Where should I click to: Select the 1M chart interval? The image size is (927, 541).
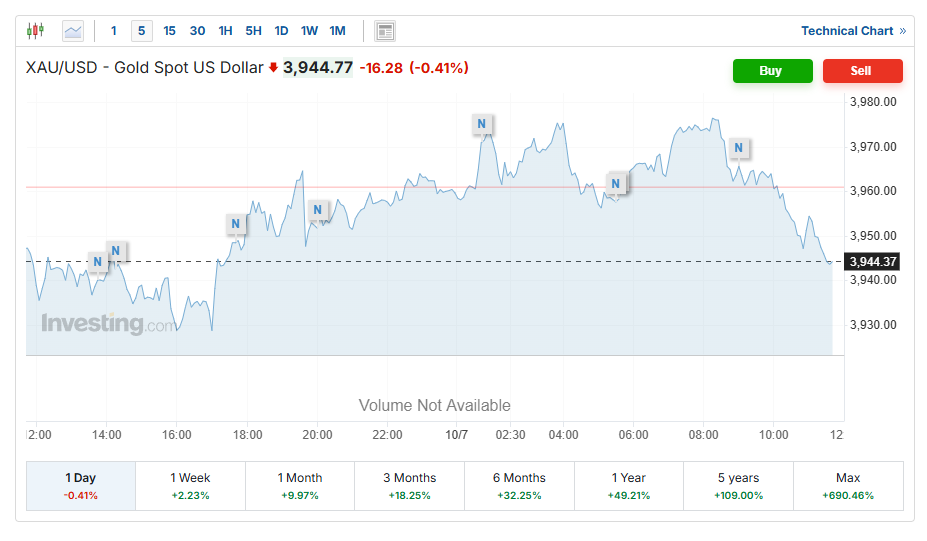[337, 31]
